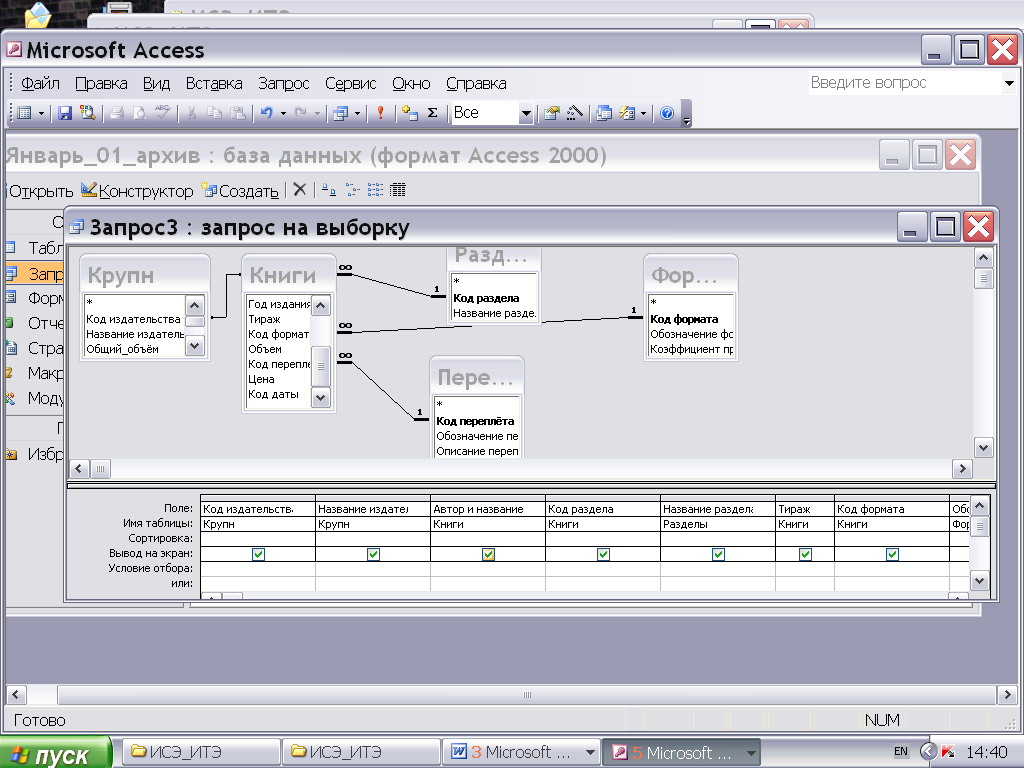Click the New Object toolbar icon
1024x768 pixels.
627,113
